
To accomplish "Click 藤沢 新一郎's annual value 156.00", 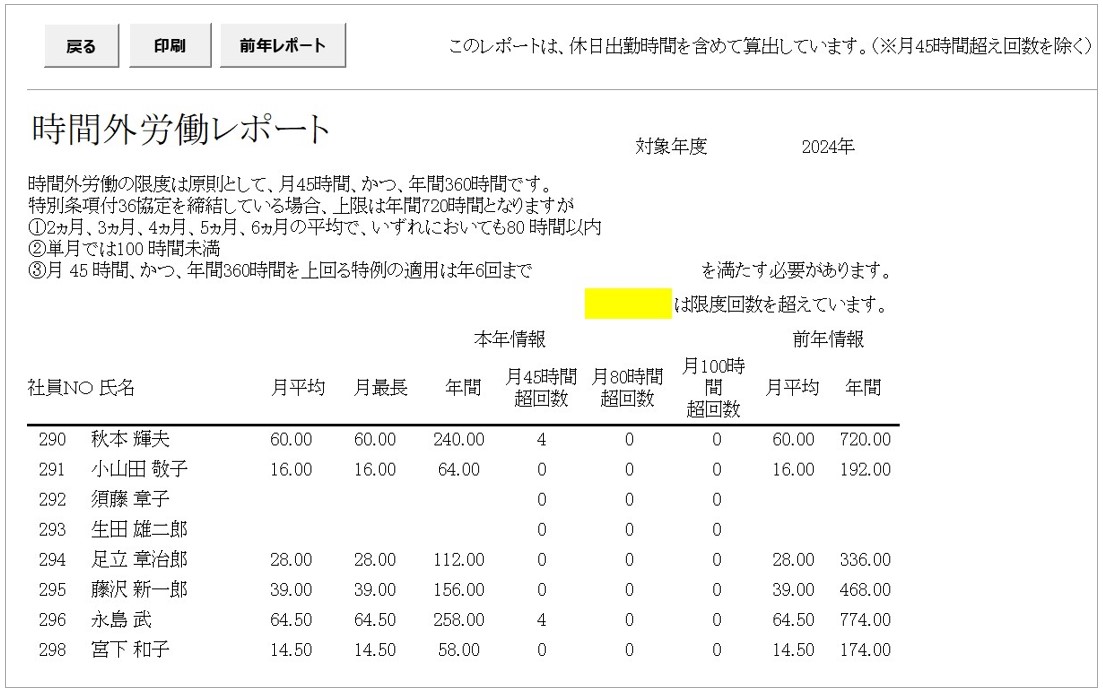I will point(459,589).
